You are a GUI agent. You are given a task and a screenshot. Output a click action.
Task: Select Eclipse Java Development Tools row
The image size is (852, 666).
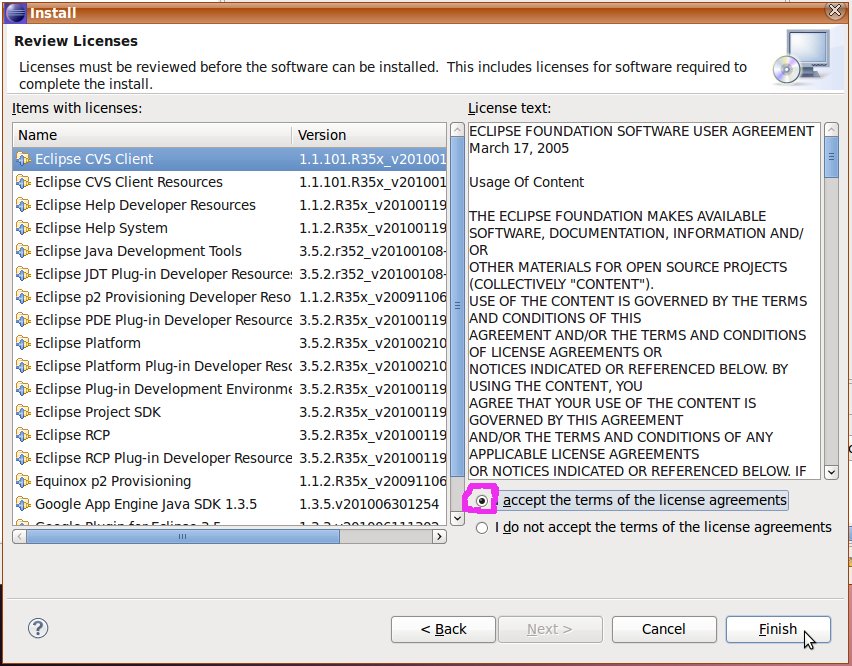(138, 251)
